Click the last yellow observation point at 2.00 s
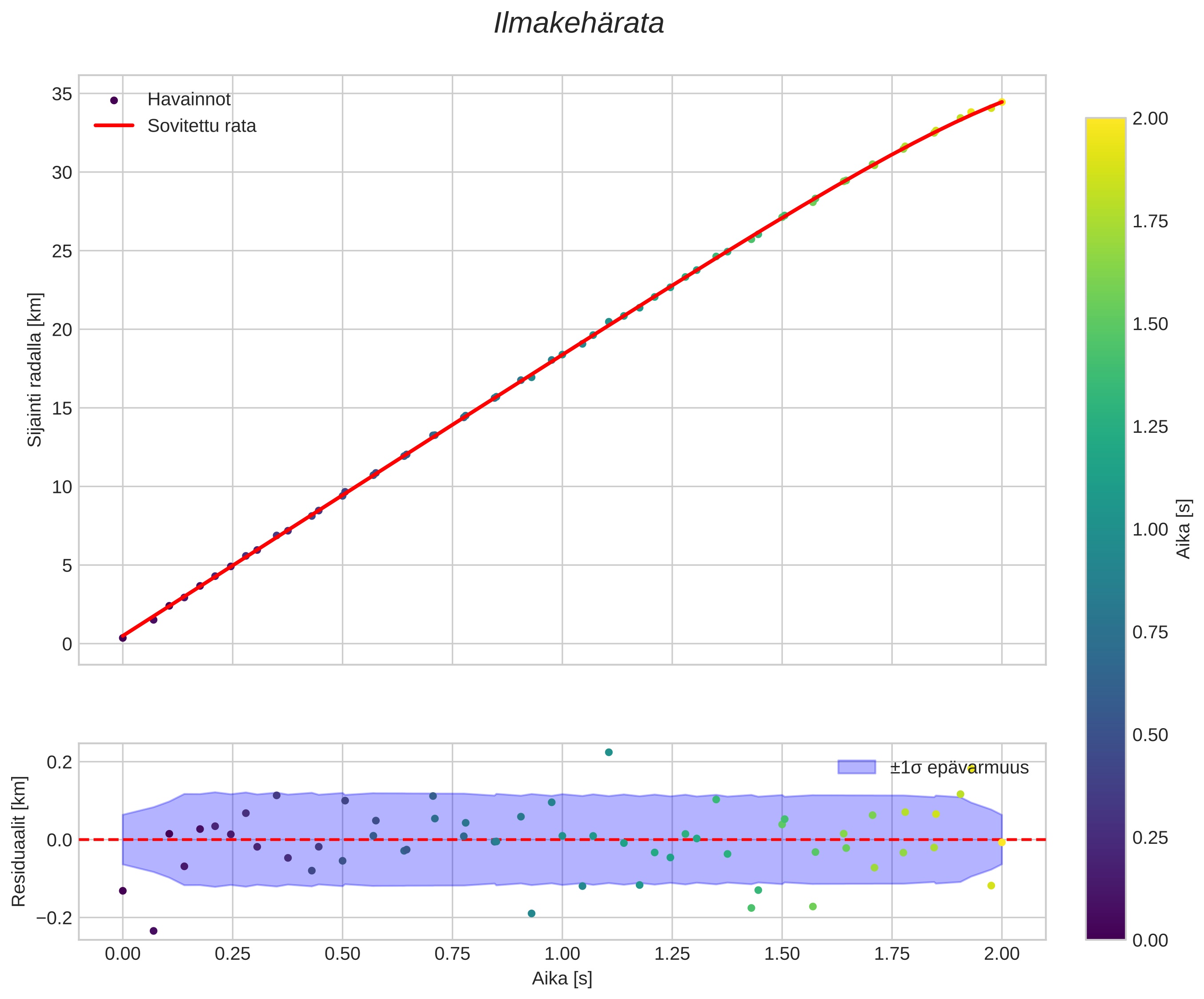The width and height of the screenshot is (1204, 999). (x=1002, y=102)
